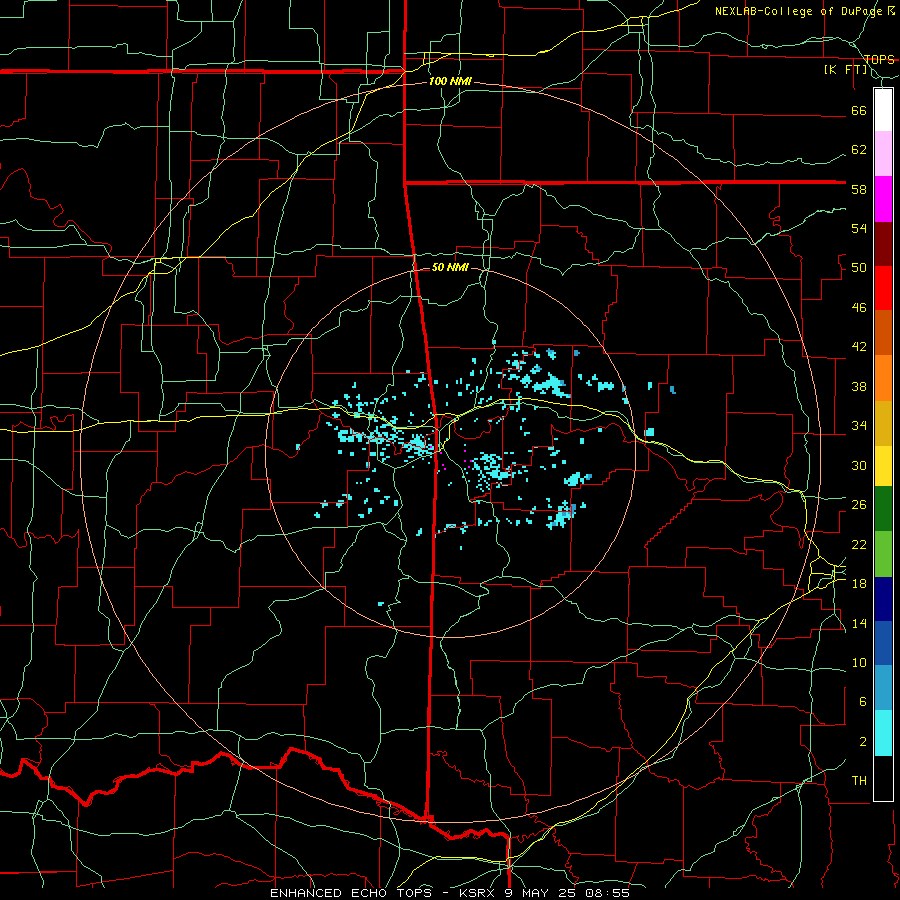Screen dimensions: 900x900
Task: Click the navy blue legend swatch
Action: (x=883, y=599)
